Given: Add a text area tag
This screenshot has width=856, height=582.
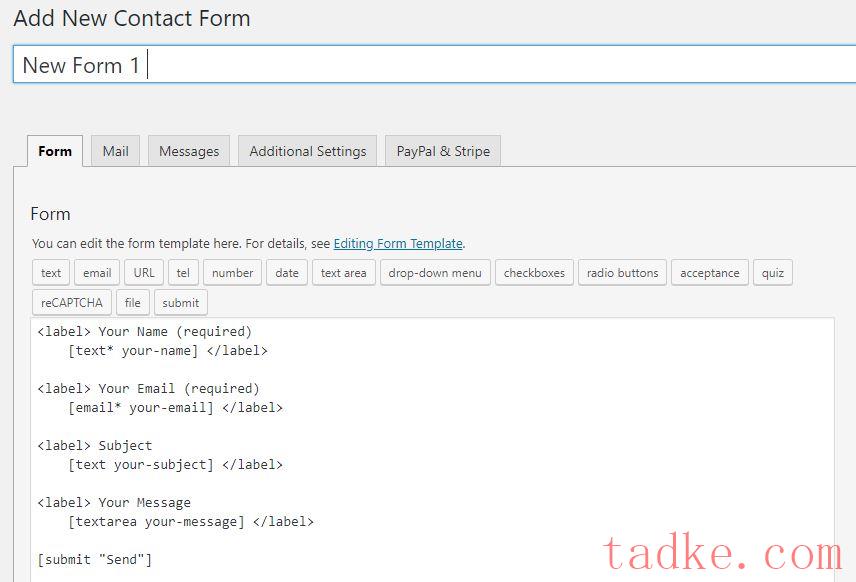Looking at the screenshot, I should (x=343, y=273).
